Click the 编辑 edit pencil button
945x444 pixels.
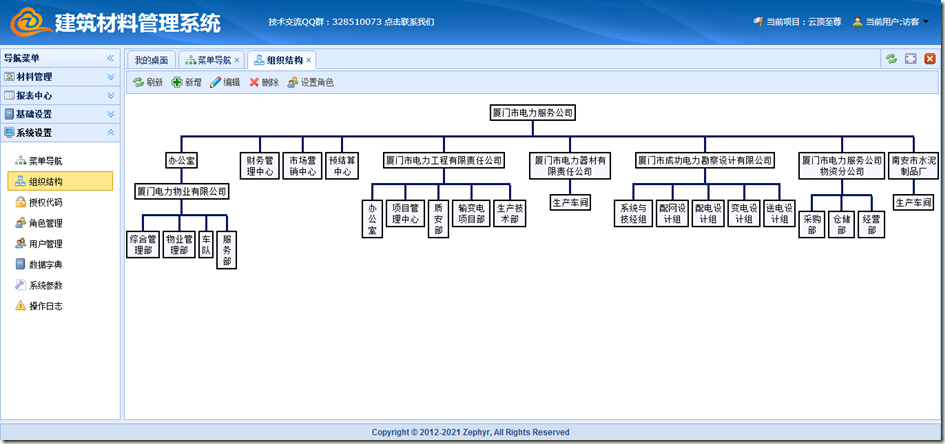(x=225, y=83)
